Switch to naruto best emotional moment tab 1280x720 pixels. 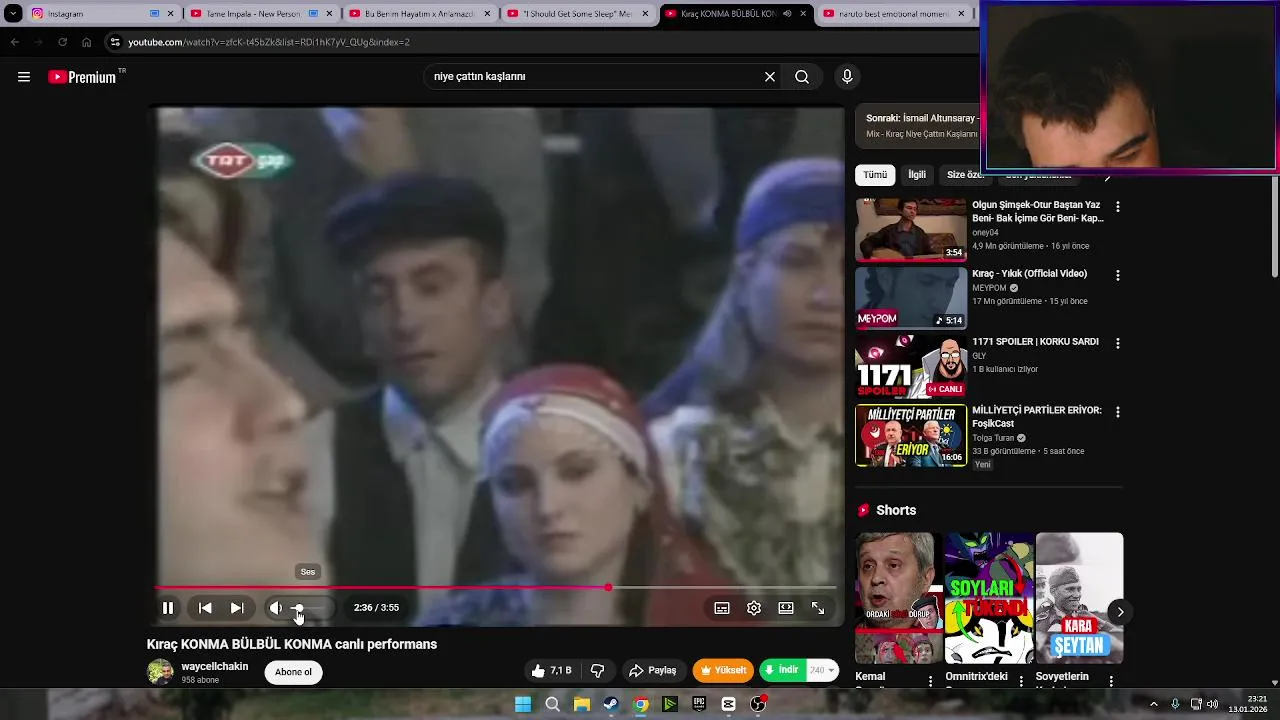coord(893,14)
